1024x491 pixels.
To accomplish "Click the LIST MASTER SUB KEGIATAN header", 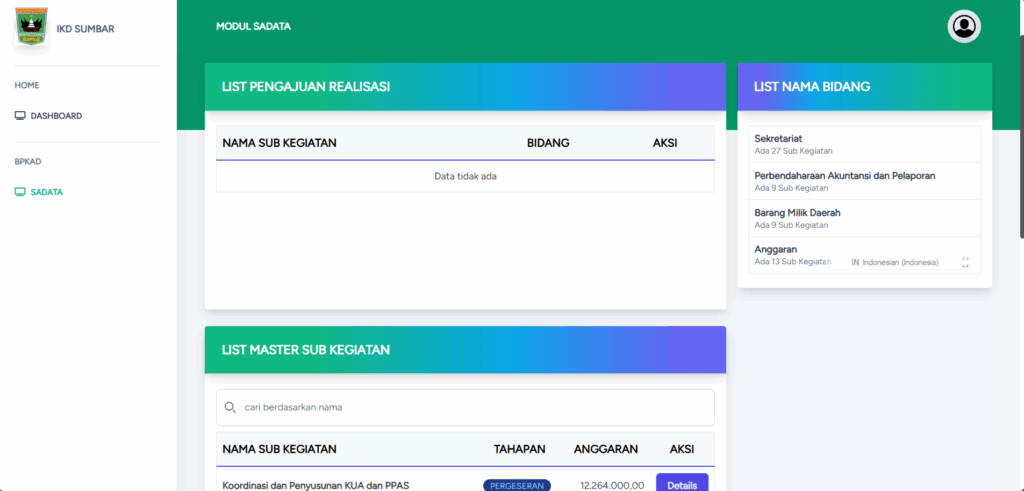I will coord(465,350).
